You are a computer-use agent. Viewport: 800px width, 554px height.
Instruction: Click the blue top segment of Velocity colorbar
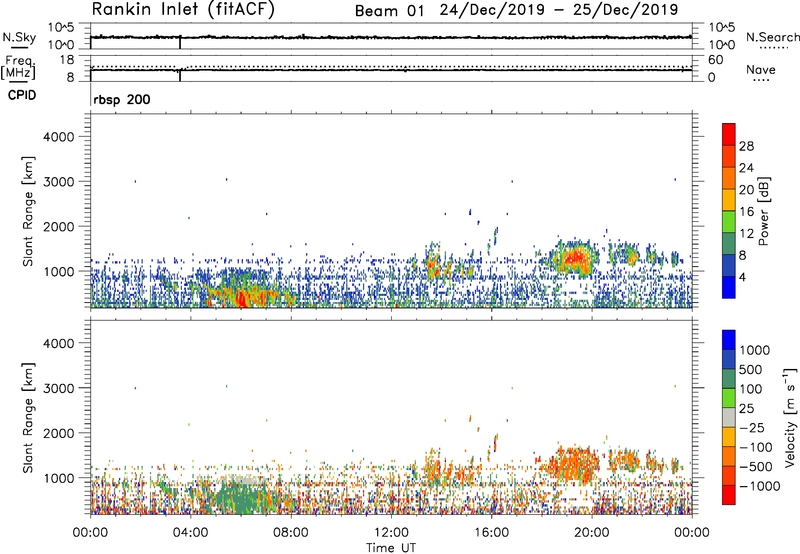pyautogui.click(x=729, y=340)
